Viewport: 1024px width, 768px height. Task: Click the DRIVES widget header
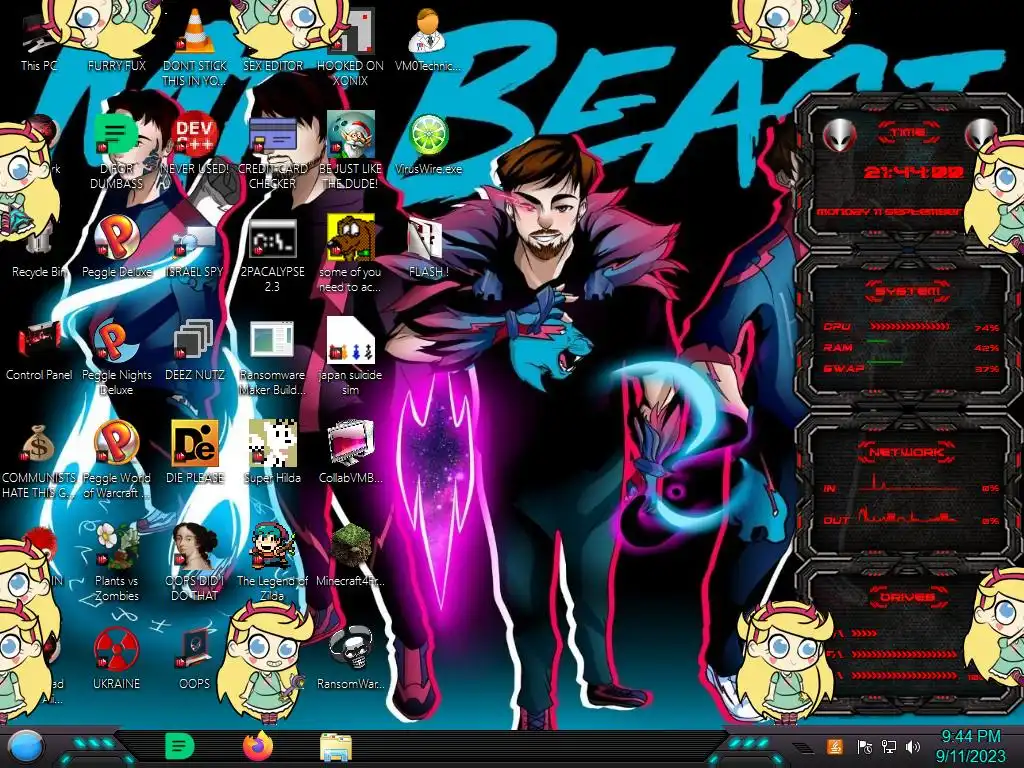pos(908,597)
